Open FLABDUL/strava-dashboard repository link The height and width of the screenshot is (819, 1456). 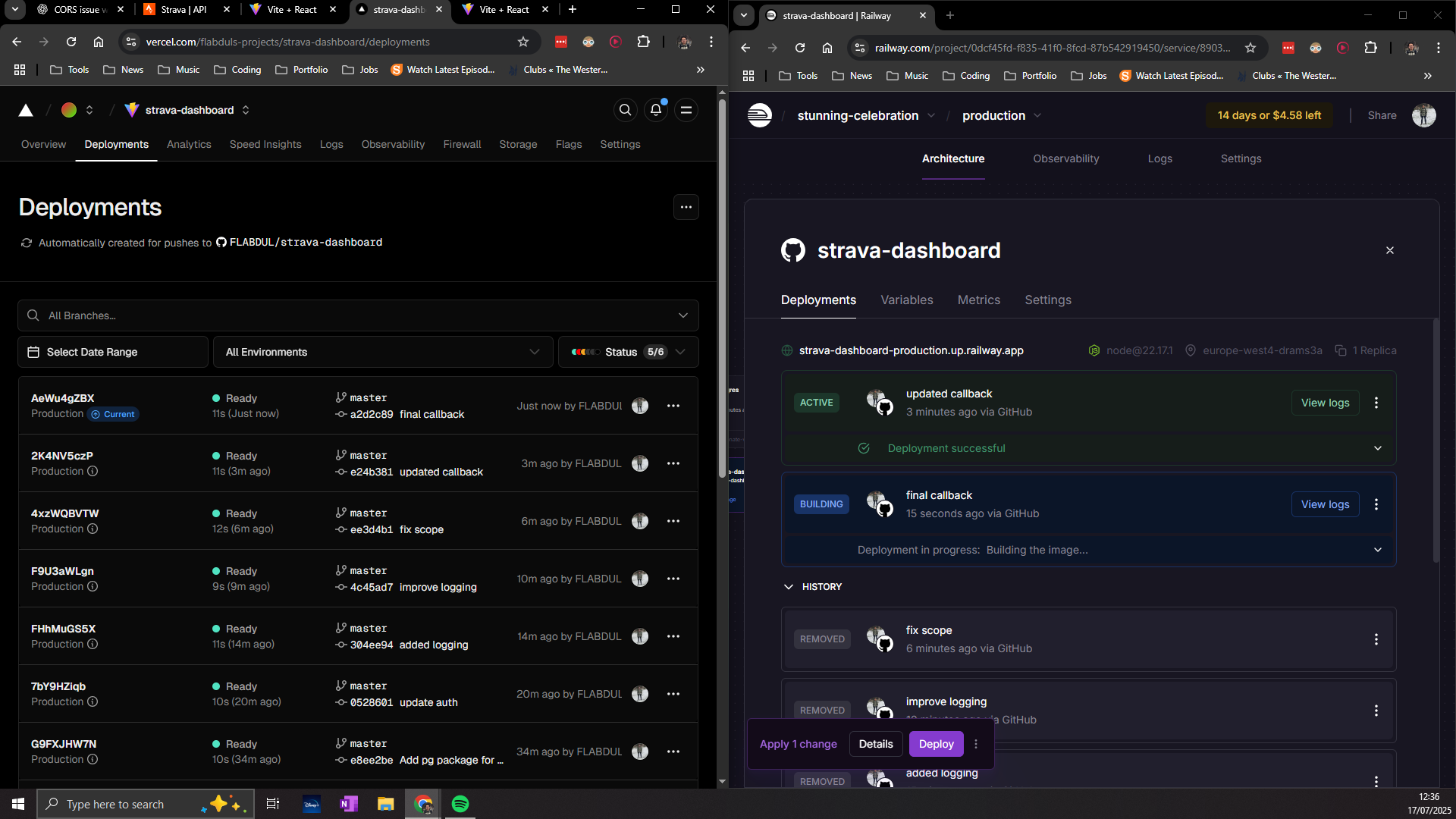coord(299,242)
